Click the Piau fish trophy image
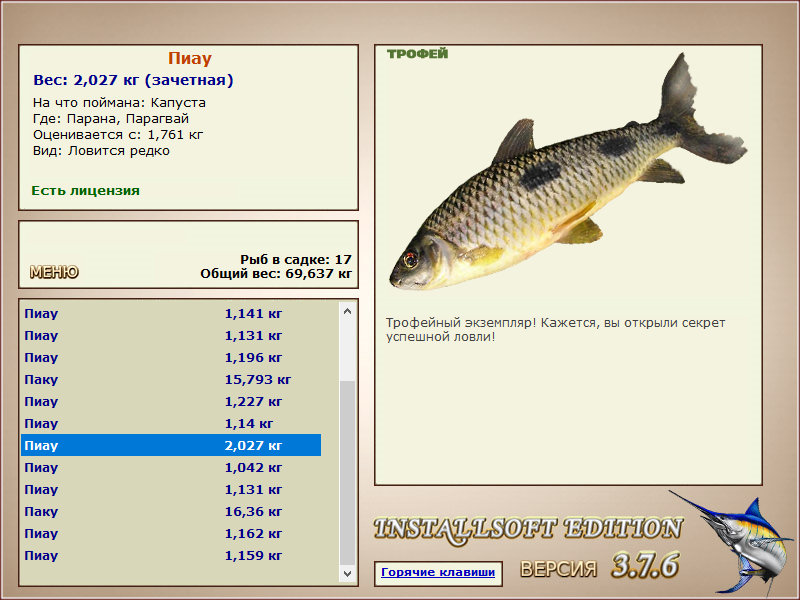This screenshot has width=800, height=600. 568,173
